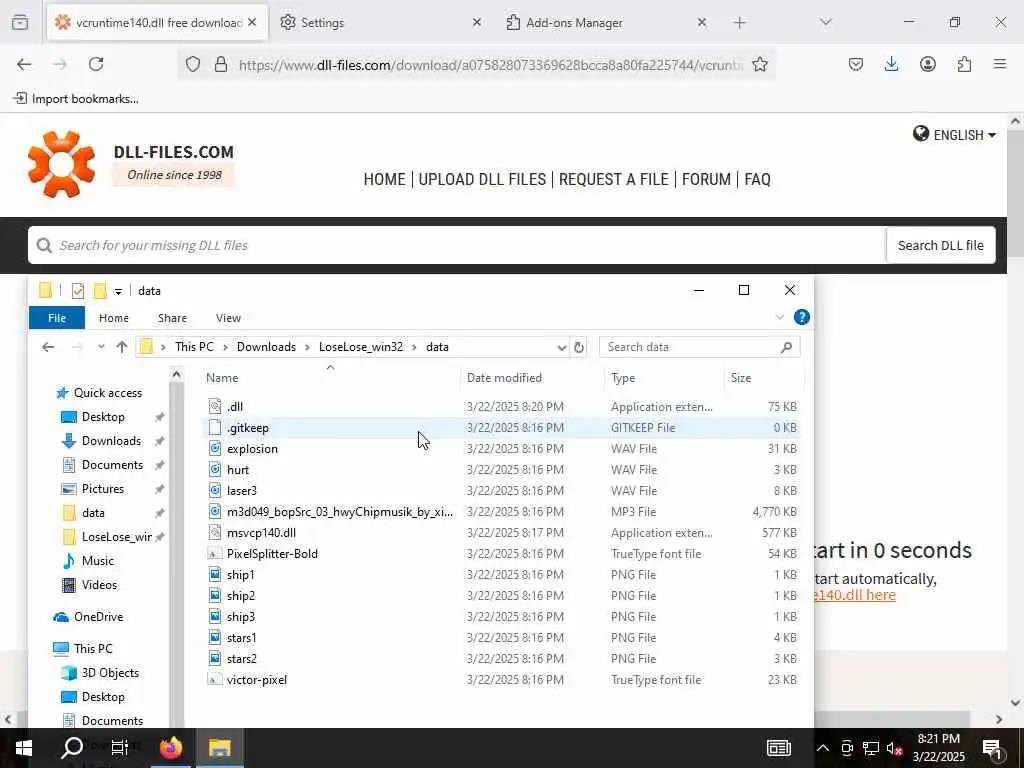Click the muted volume tray icon
The width and height of the screenshot is (1024, 768).
(x=895, y=748)
